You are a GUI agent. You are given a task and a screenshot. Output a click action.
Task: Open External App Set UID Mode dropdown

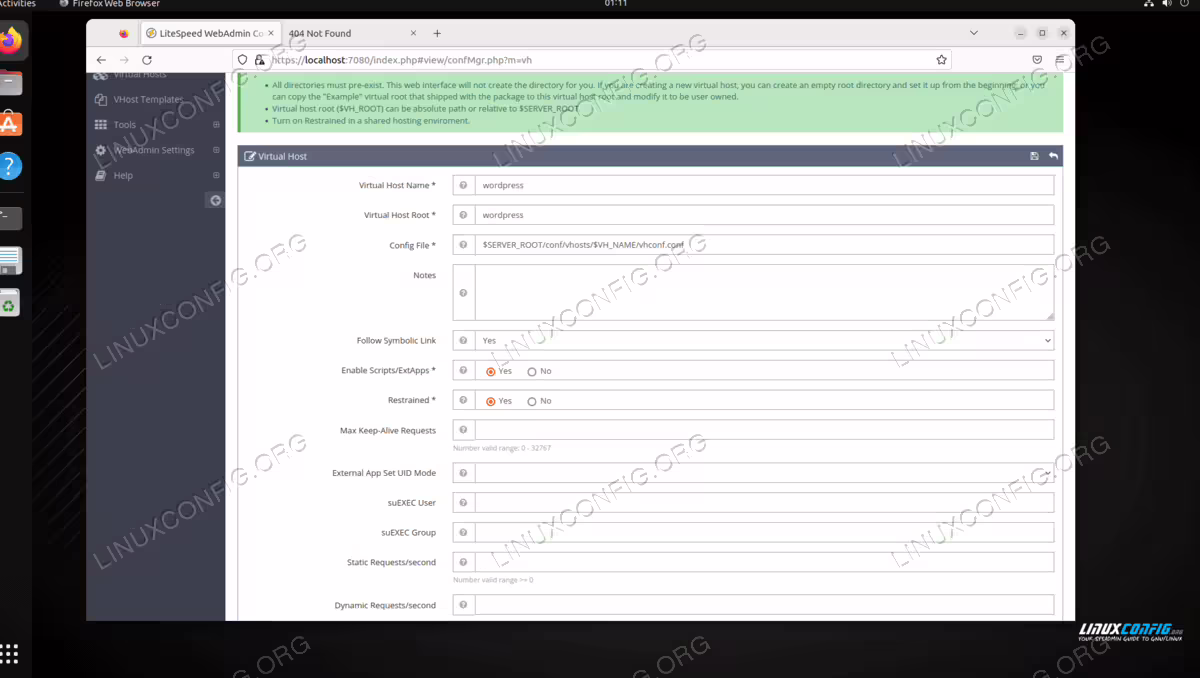pyautogui.click(x=764, y=473)
